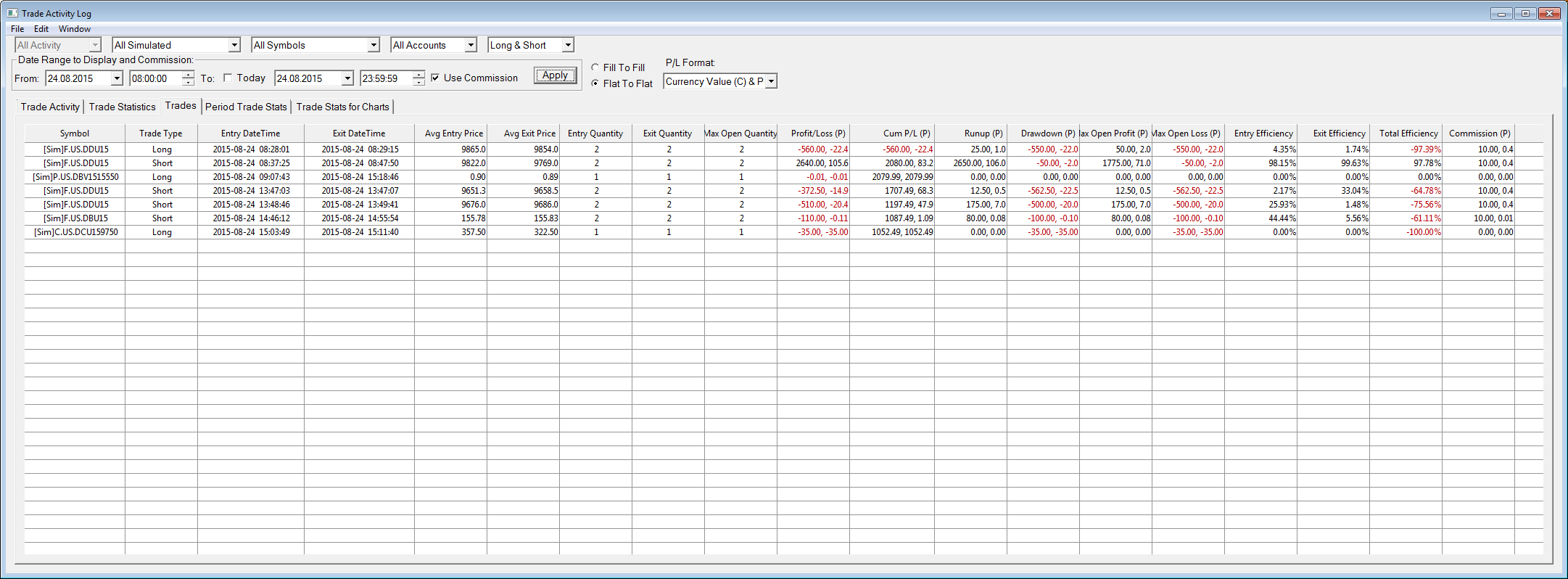
Task: Select the Fill To Fill radio button
Action: (x=595, y=67)
